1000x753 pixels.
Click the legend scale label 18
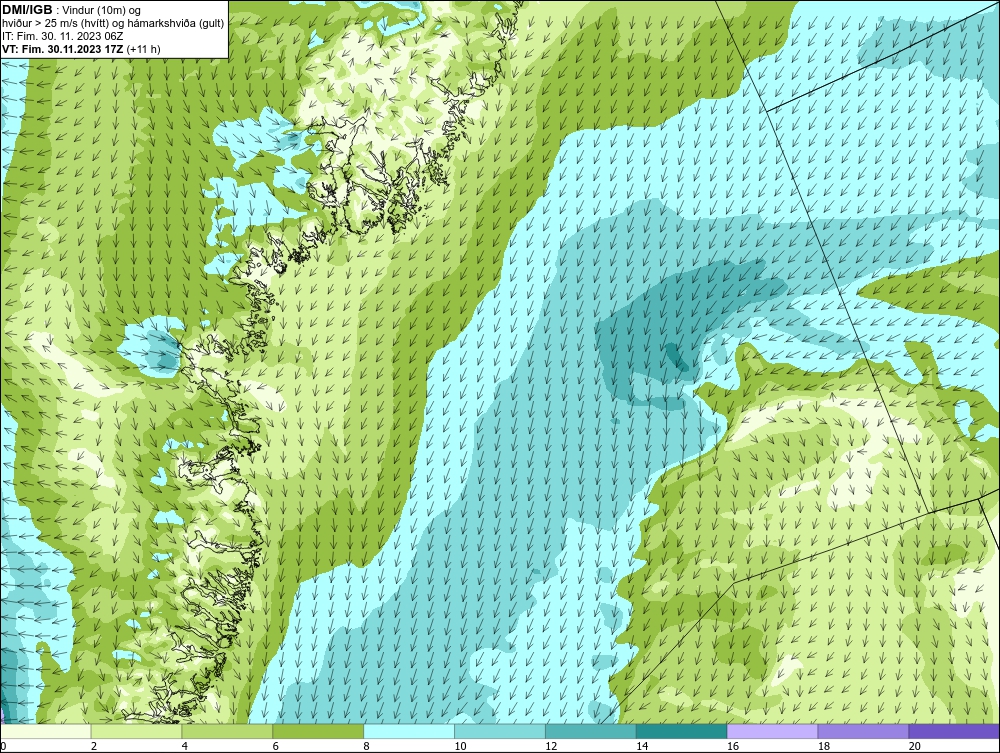823,746
